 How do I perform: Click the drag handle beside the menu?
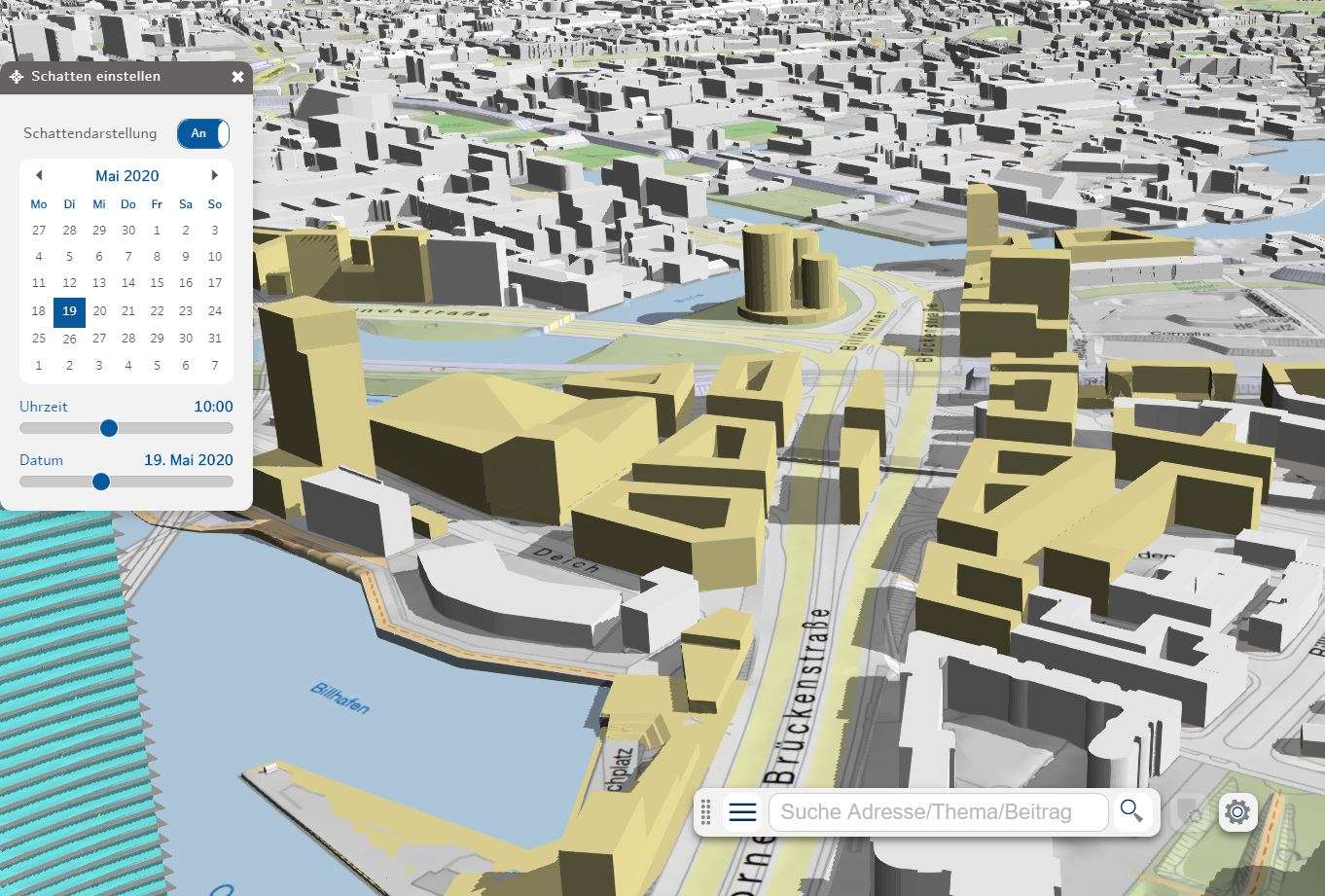[x=706, y=811]
